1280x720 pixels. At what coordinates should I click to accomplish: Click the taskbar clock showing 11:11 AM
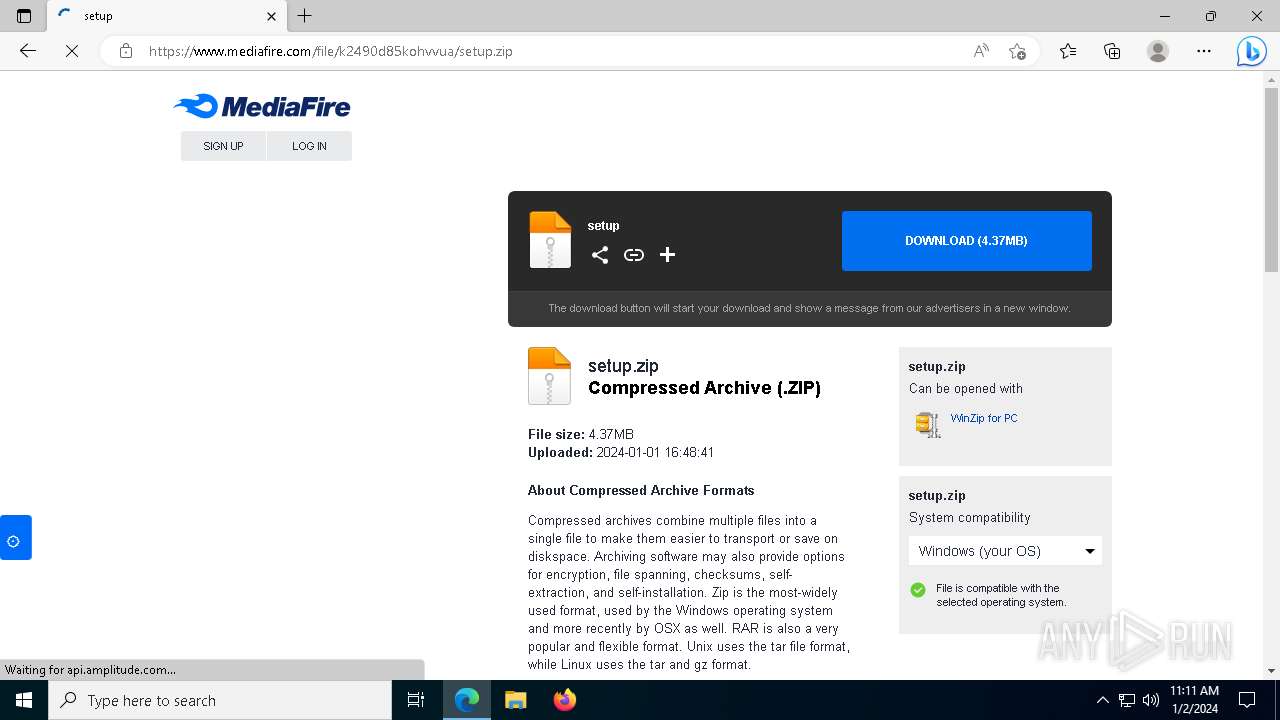[1194, 700]
